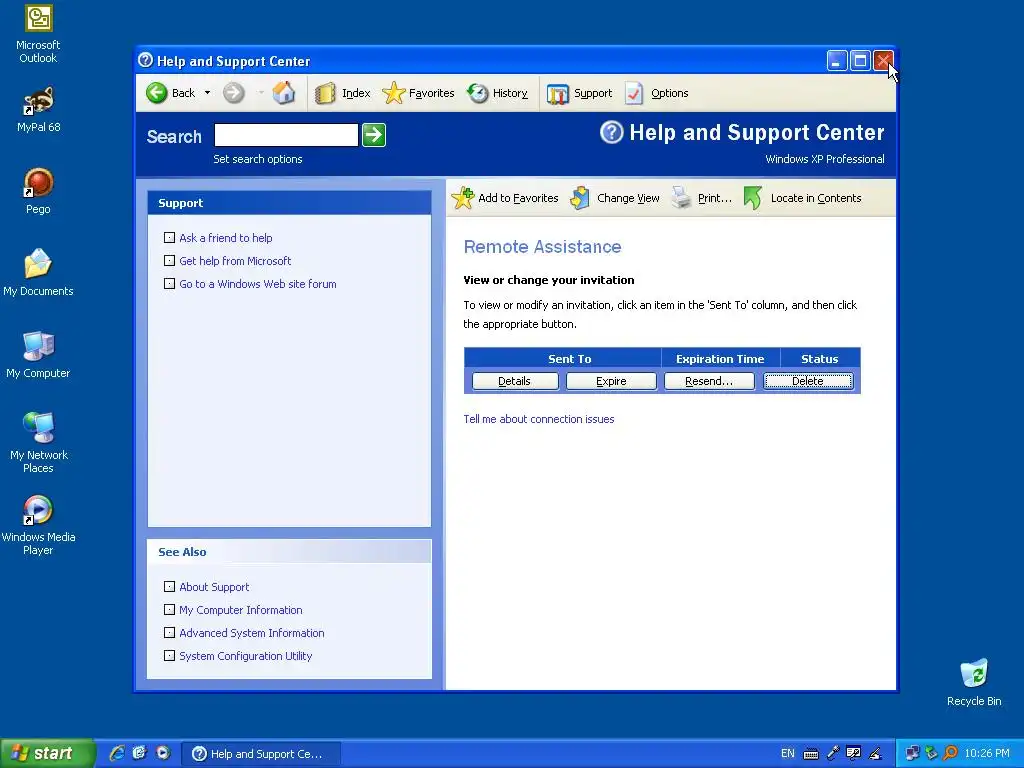Viewport: 1024px width, 768px height.
Task: Open the Forward history dropdown arrow
Action: 261,93
